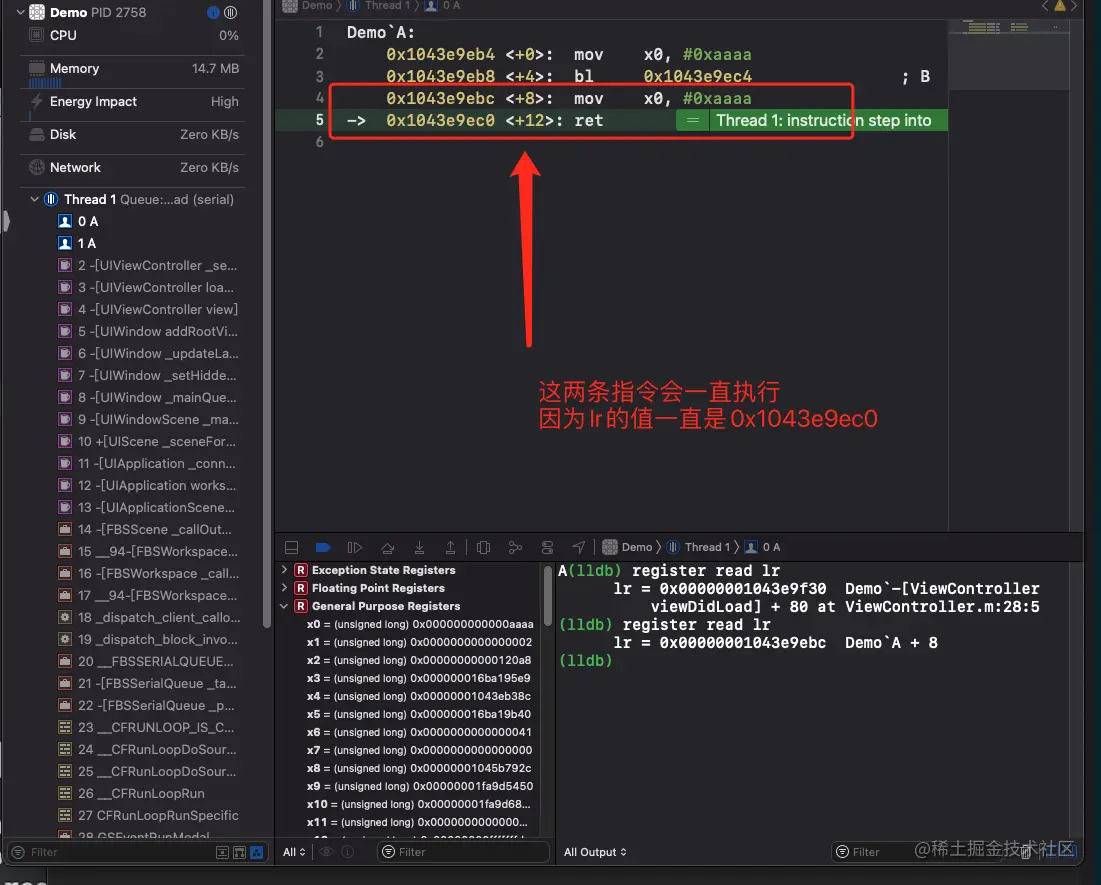
Task: Select frame 8 -[UIWindow _mainQue...
Action: coord(149,397)
